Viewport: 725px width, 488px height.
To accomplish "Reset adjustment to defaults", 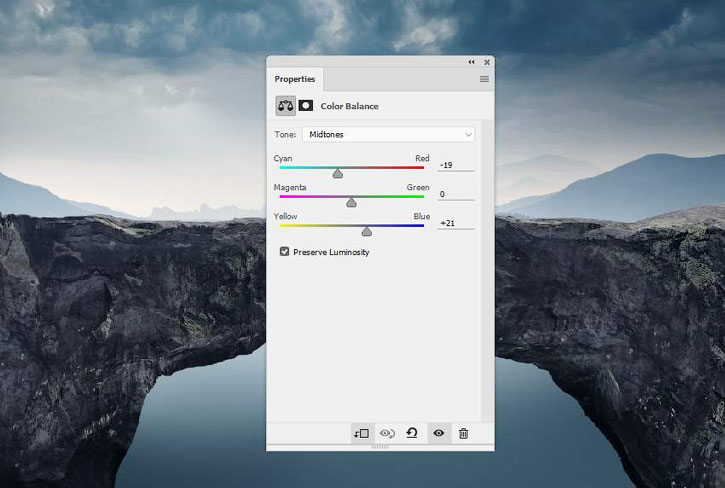I will coord(412,433).
